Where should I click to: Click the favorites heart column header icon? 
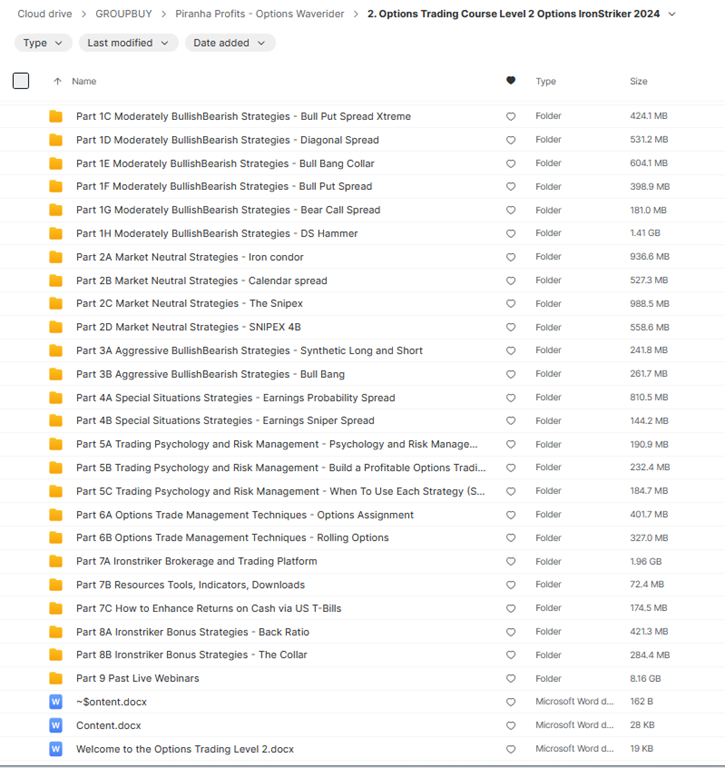511,81
